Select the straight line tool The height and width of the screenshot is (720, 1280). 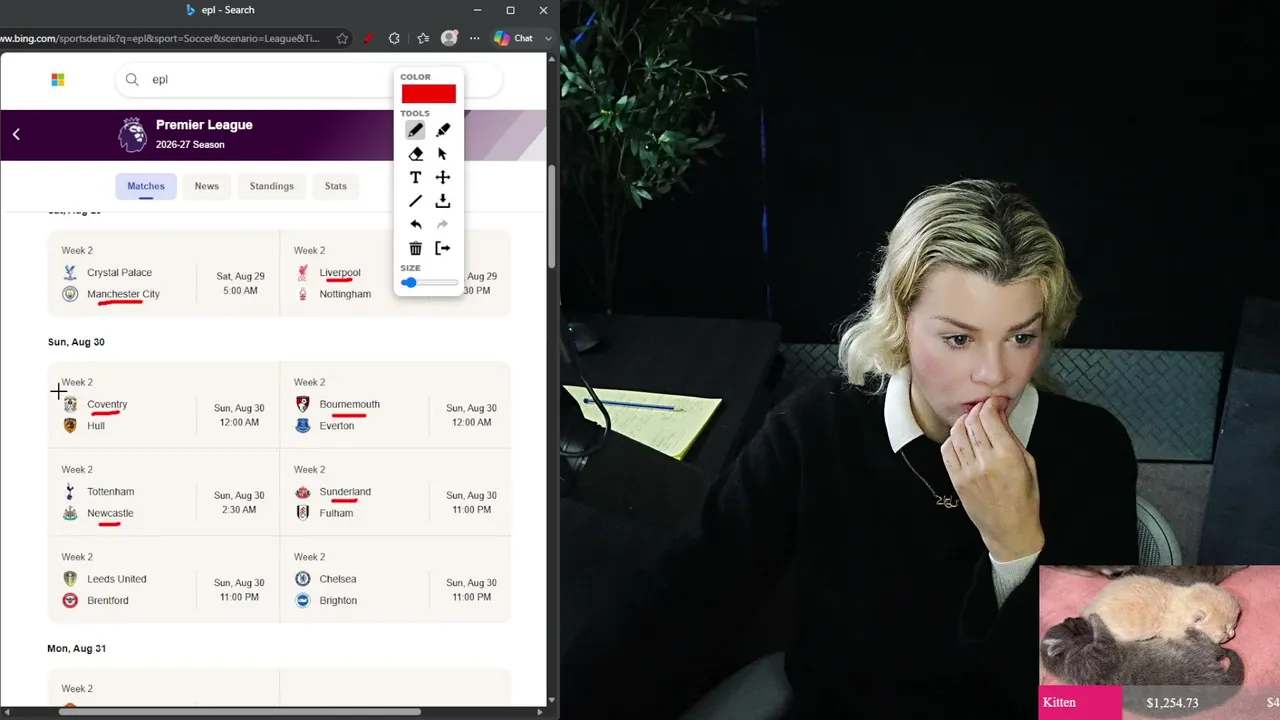(x=415, y=201)
